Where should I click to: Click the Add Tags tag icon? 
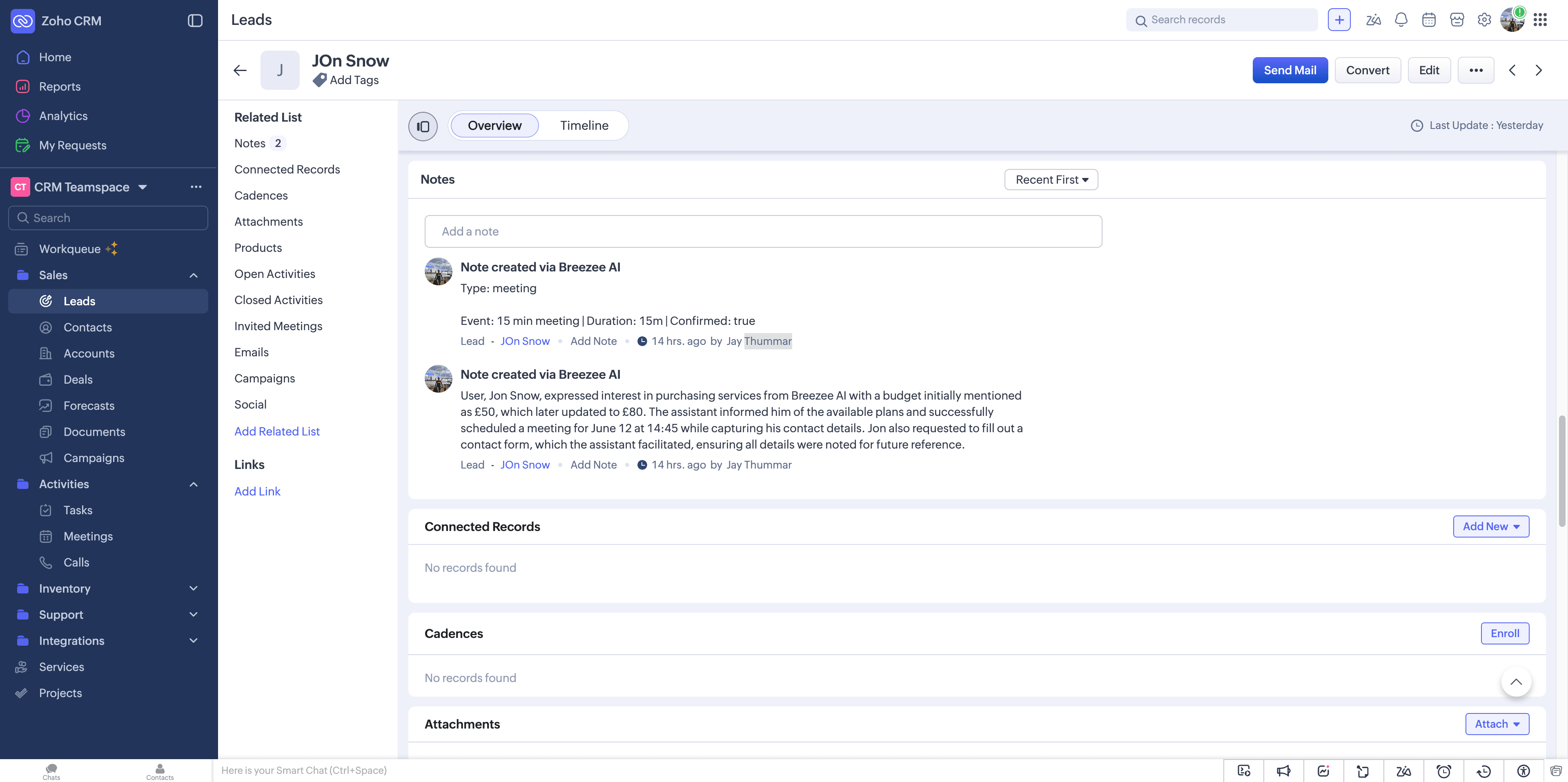coord(320,80)
